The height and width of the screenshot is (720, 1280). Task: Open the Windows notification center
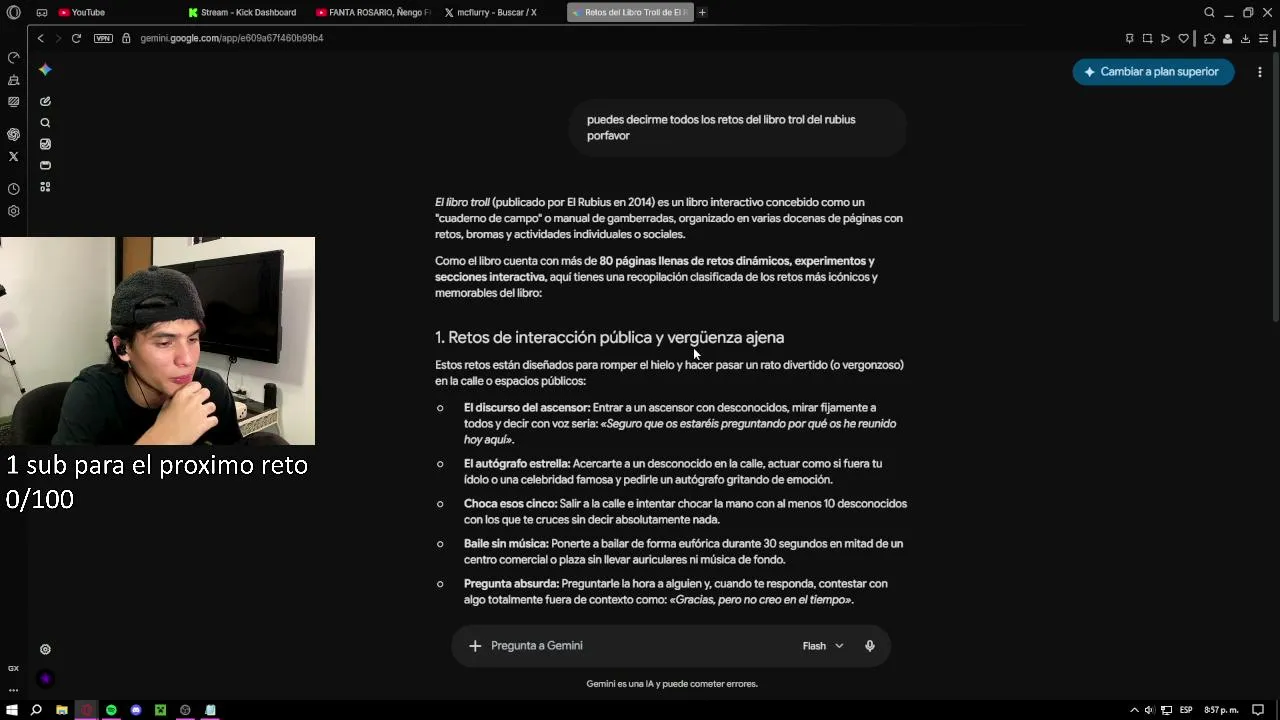[1258, 710]
